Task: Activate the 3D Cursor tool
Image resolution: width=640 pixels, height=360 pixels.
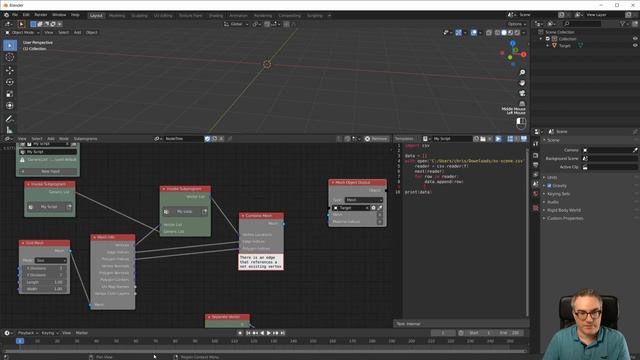Action: pyautogui.click(x=10, y=58)
